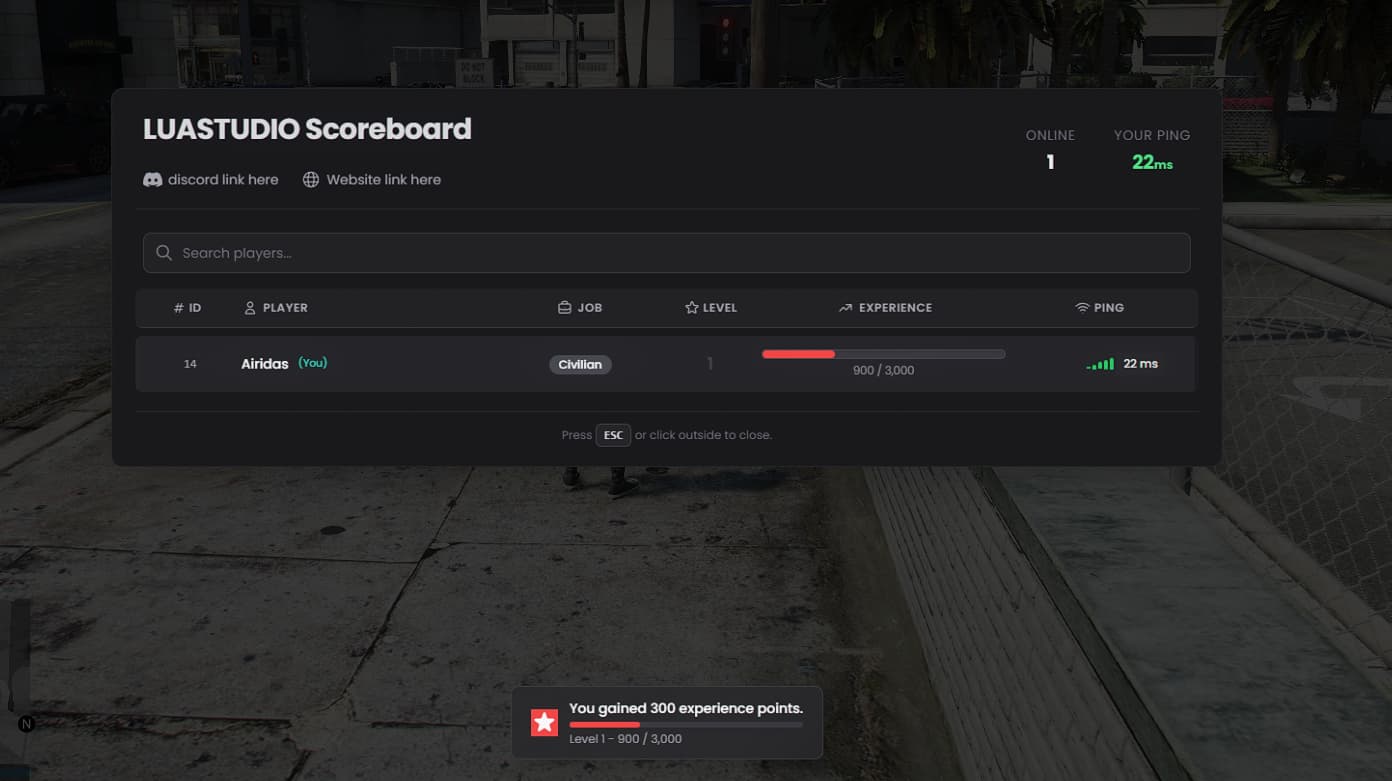Click the person icon beside PLAYER header
1392x781 pixels.
point(249,307)
